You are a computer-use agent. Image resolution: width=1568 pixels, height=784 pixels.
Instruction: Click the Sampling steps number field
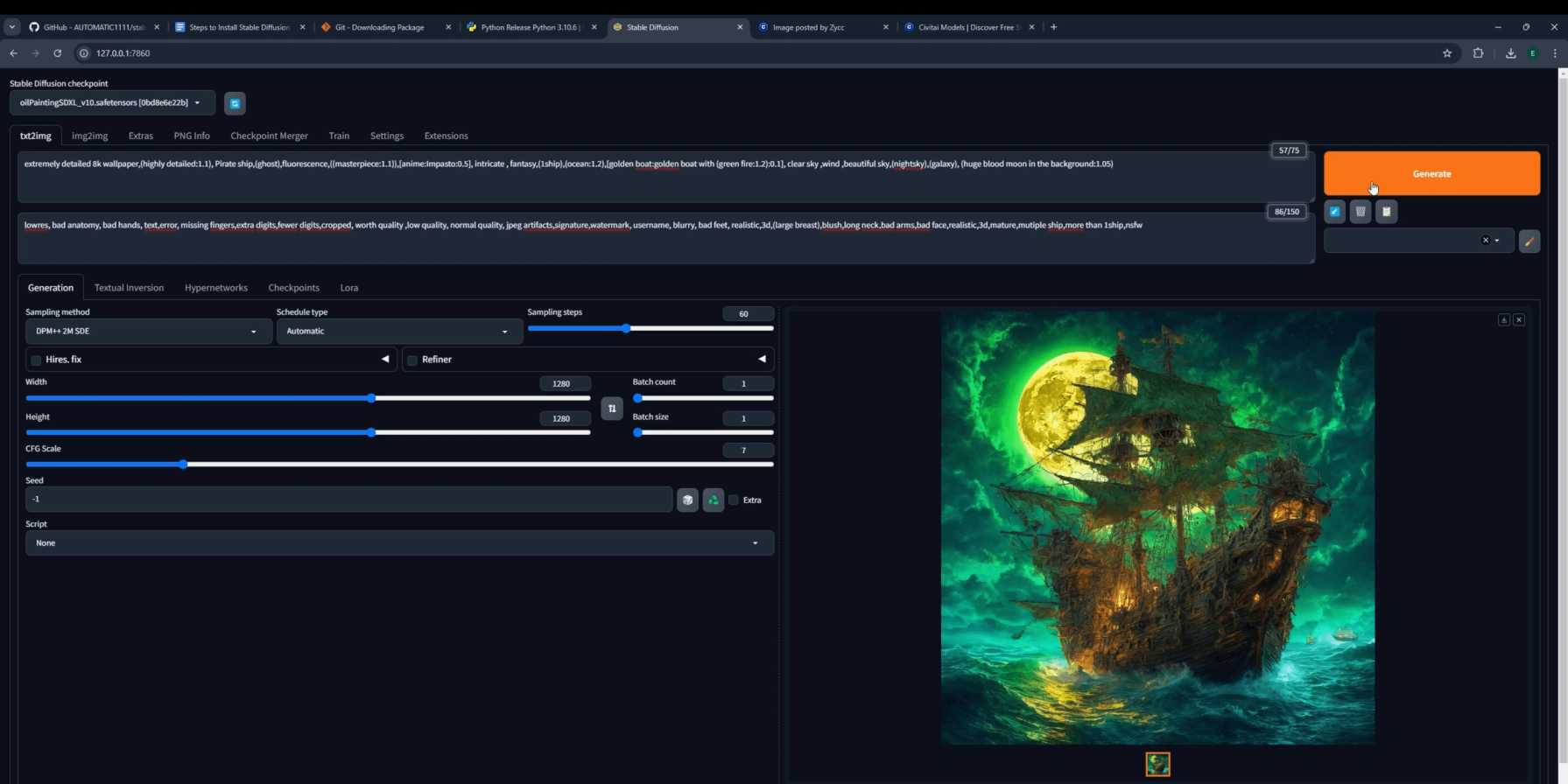[748, 314]
